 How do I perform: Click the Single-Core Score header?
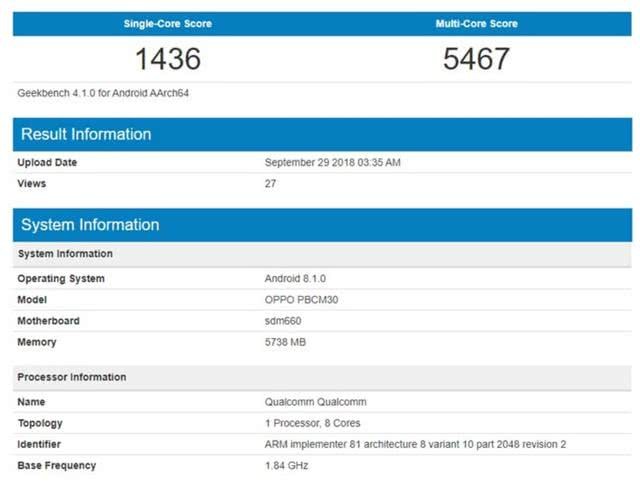pyautogui.click(x=168, y=24)
